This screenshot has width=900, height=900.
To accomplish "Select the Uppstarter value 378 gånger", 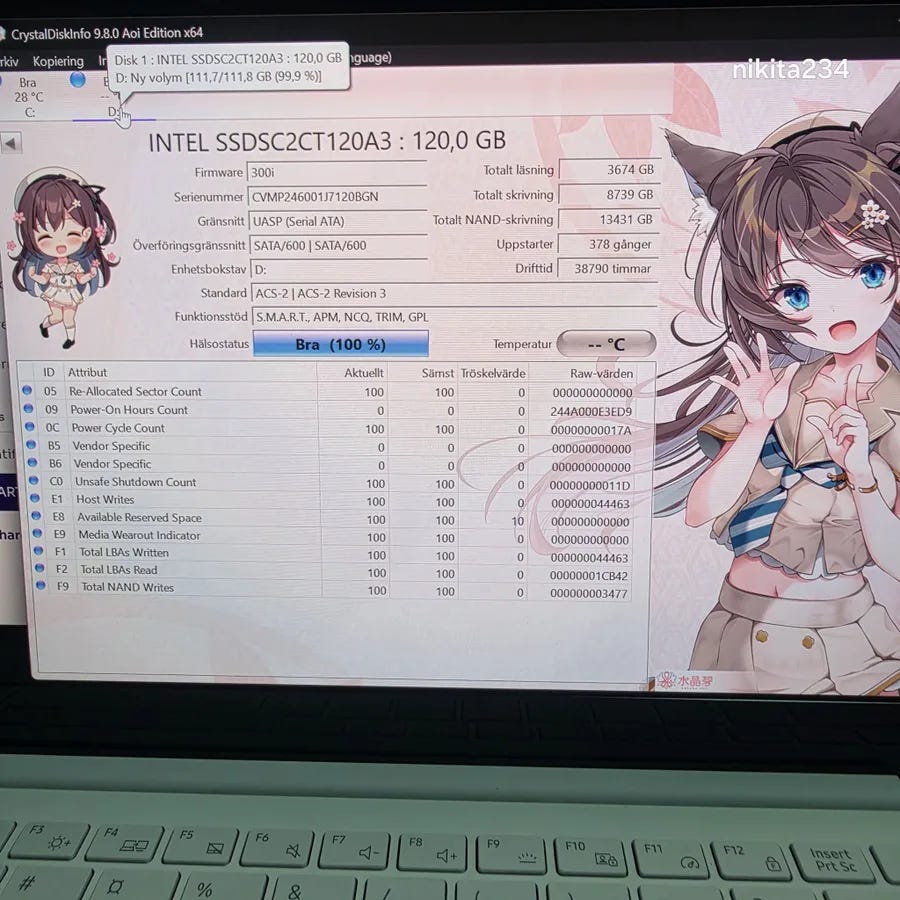I will coord(608,244).
